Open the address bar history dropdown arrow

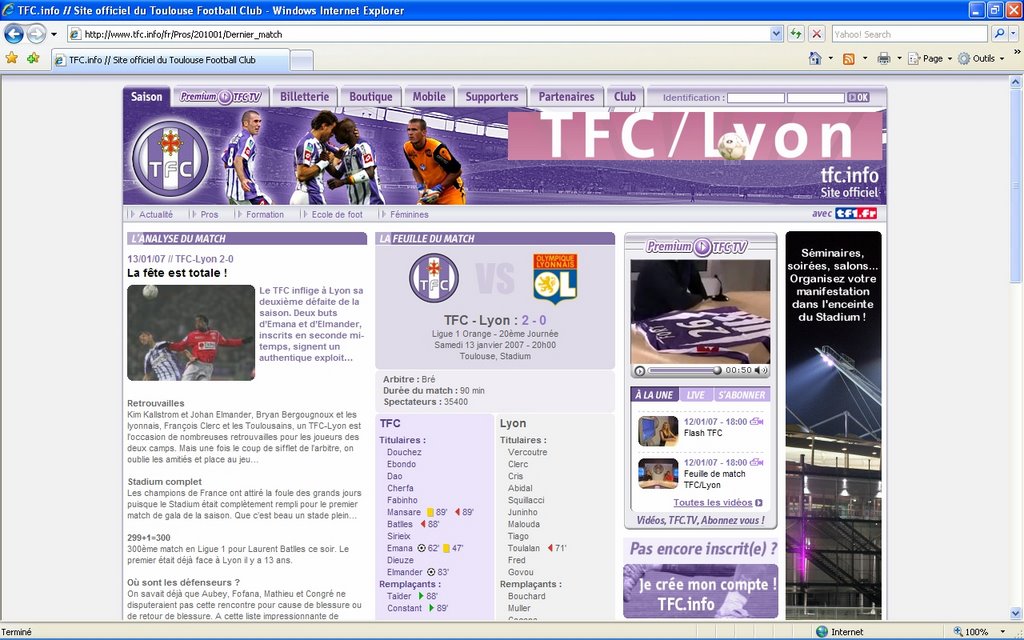[776, 34]
